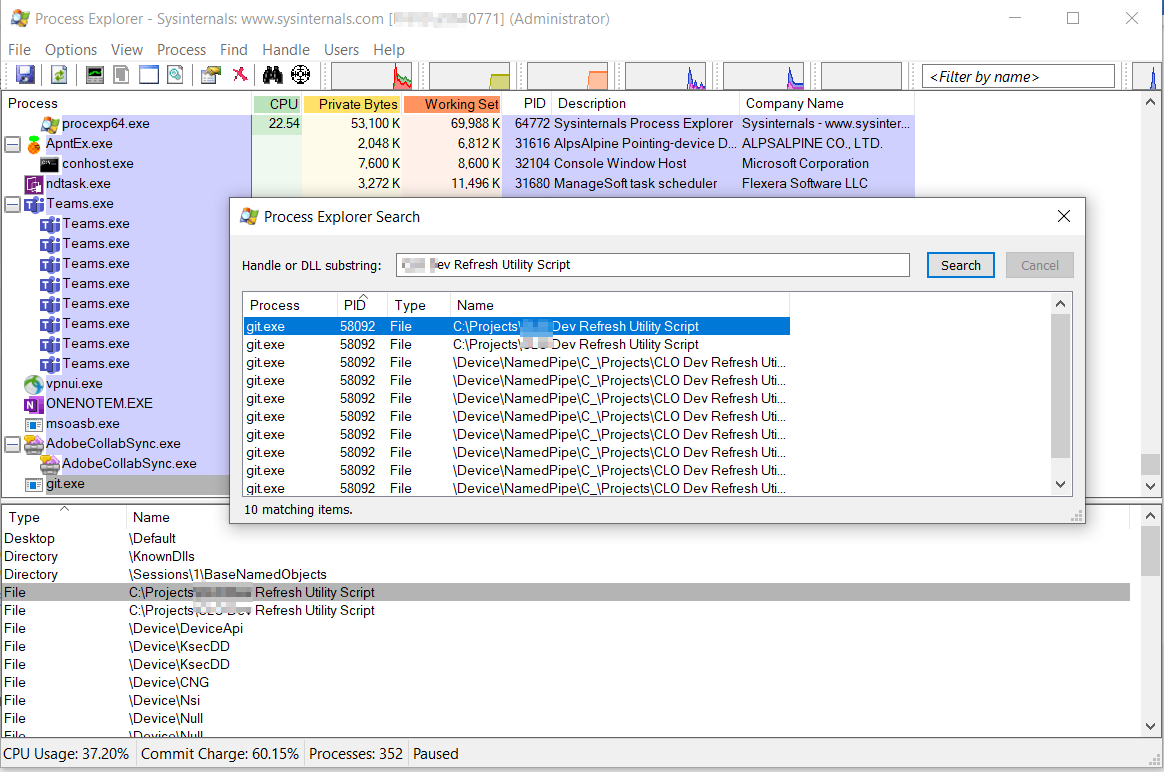Viewport: 1164px width, 772px height.
Task: Click the Handle or DLL substring field
Action: [653, 265]
